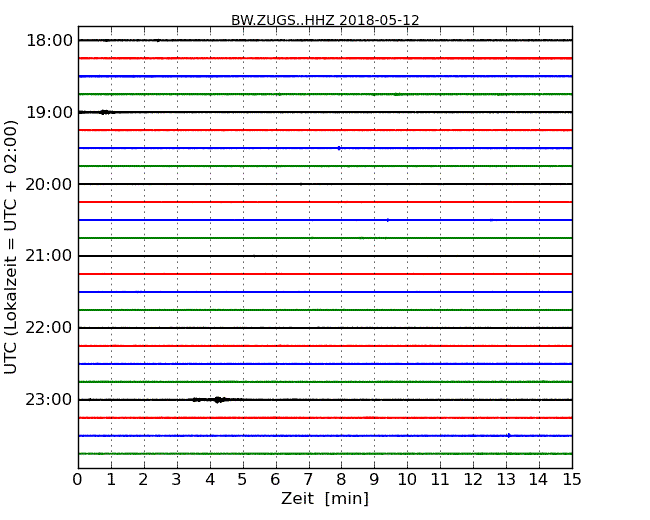Click x-axis tick label 0
650x520 pixels.
click(x=78, y=480)
